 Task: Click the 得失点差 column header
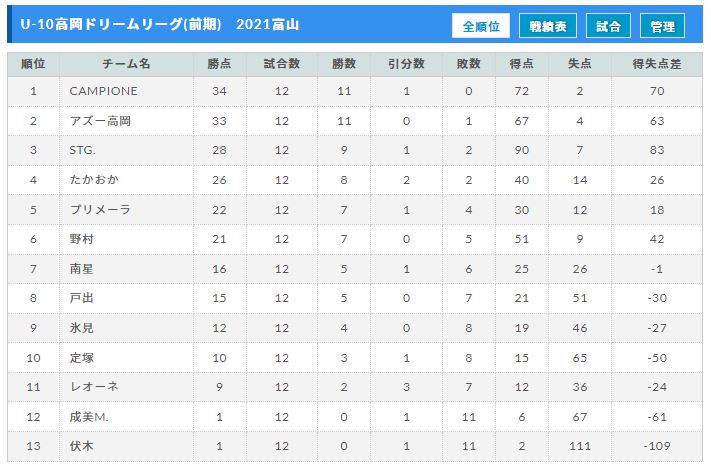(657, 64)
